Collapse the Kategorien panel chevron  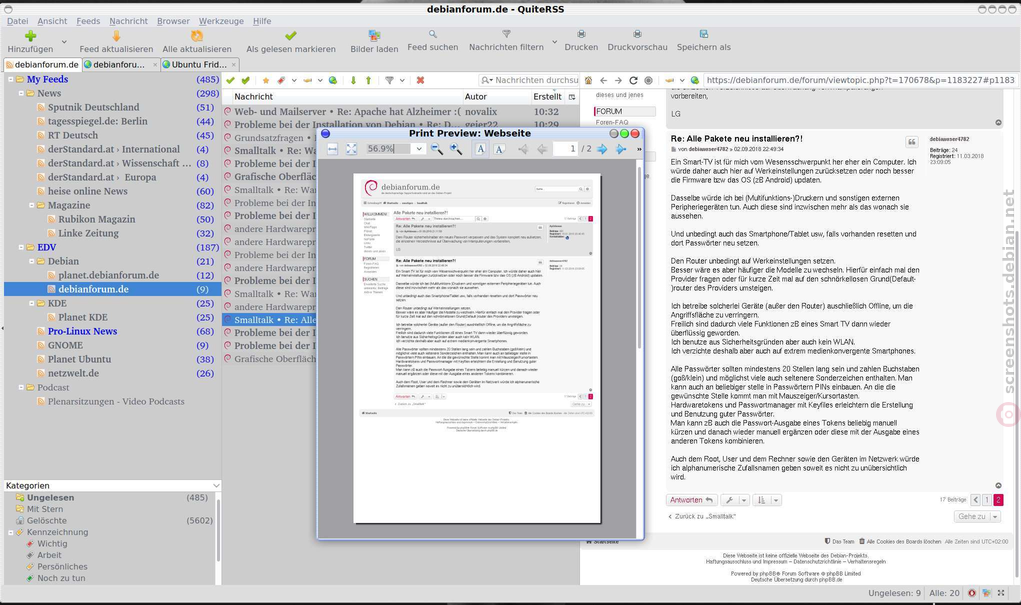coord(216,486)
